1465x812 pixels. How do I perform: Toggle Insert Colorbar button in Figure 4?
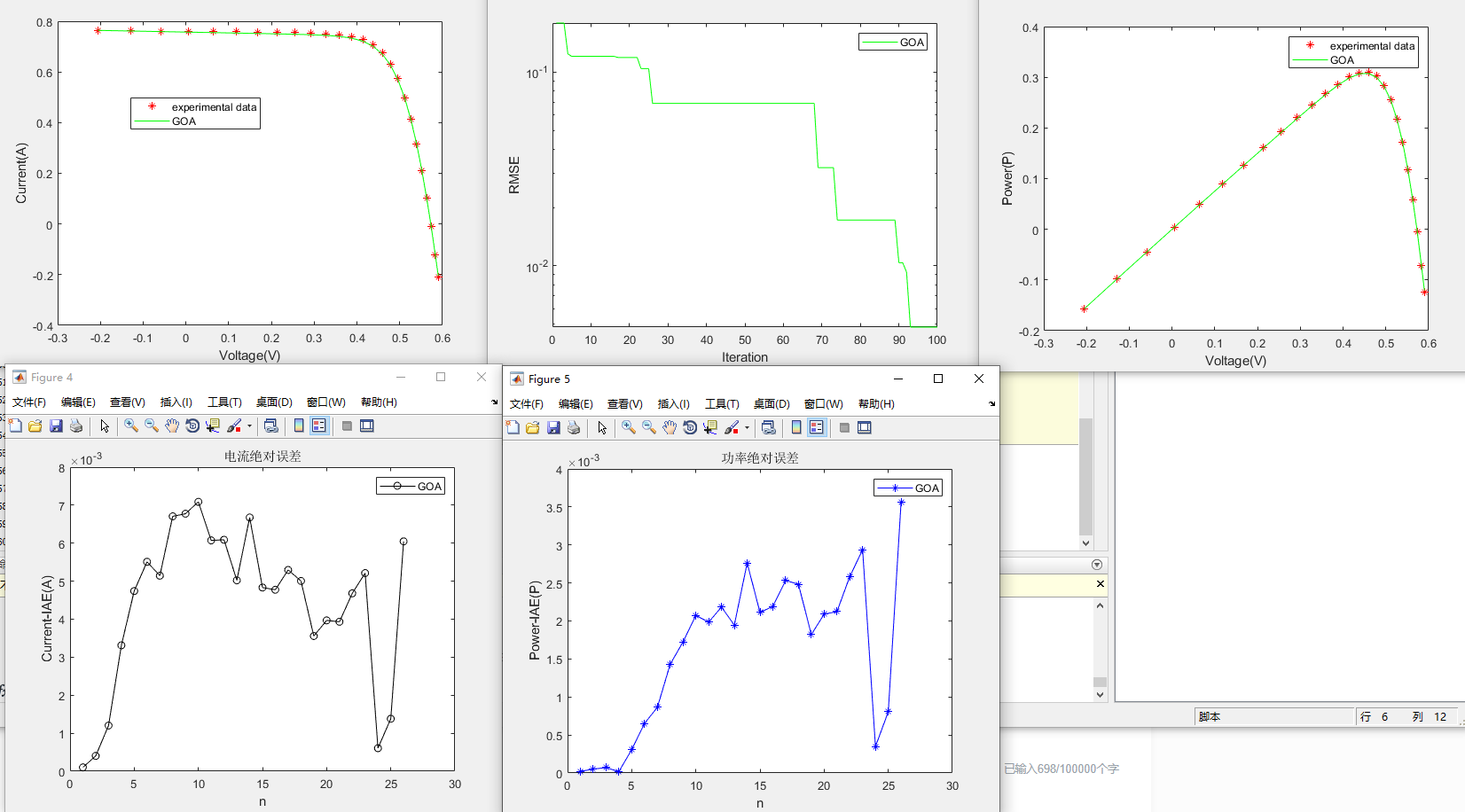coord(299,426)
